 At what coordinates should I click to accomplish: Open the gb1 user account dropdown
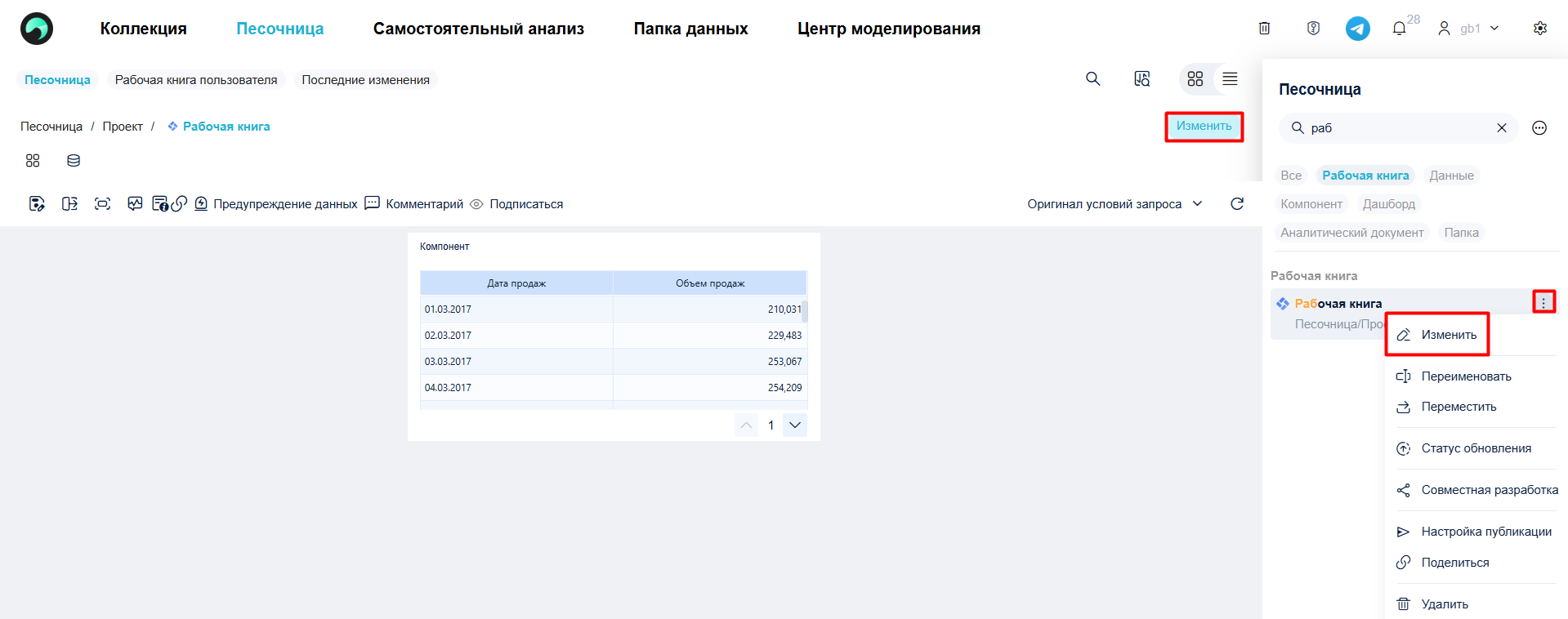click(1468, 29)
